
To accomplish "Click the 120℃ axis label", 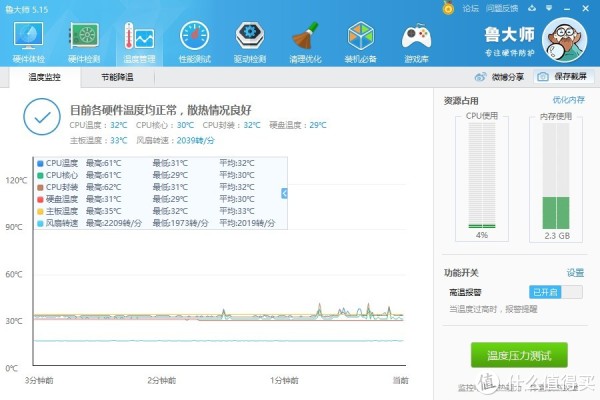I will (x=16, y=180).
